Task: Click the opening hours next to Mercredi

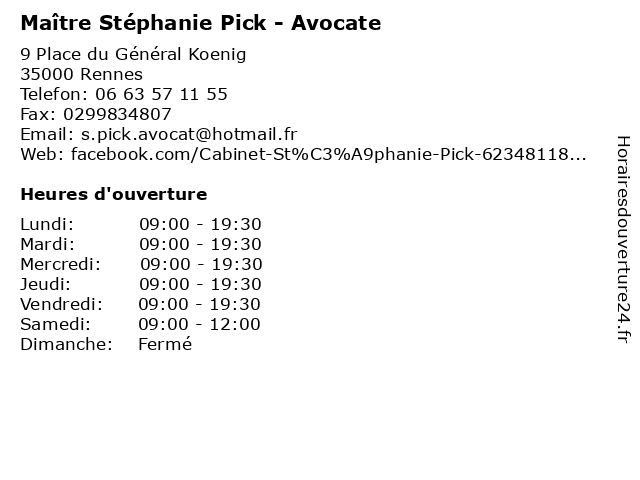Action: (x=201, y=264)
